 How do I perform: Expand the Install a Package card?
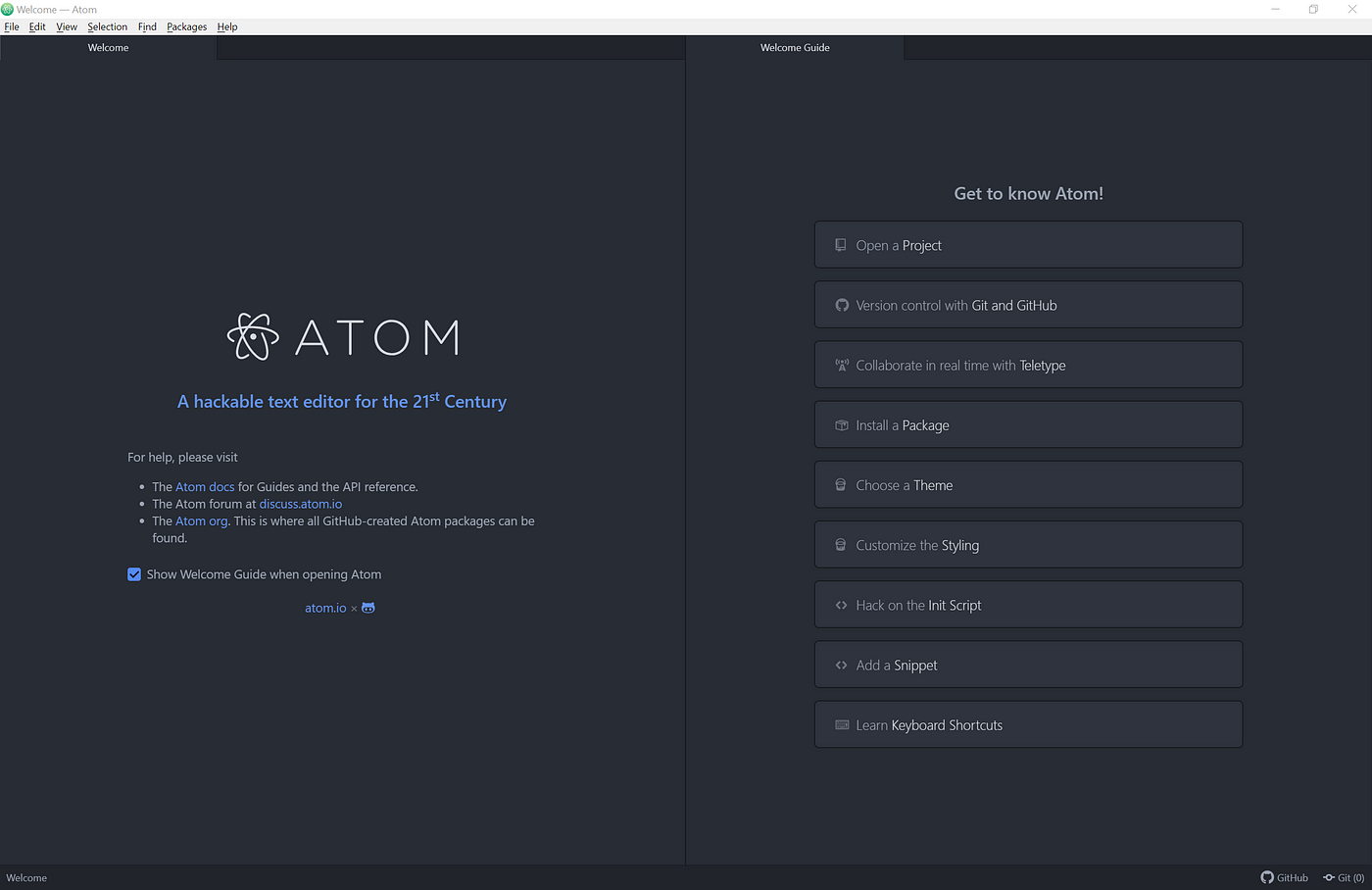pyautogui.click(x=1028, y=425)
